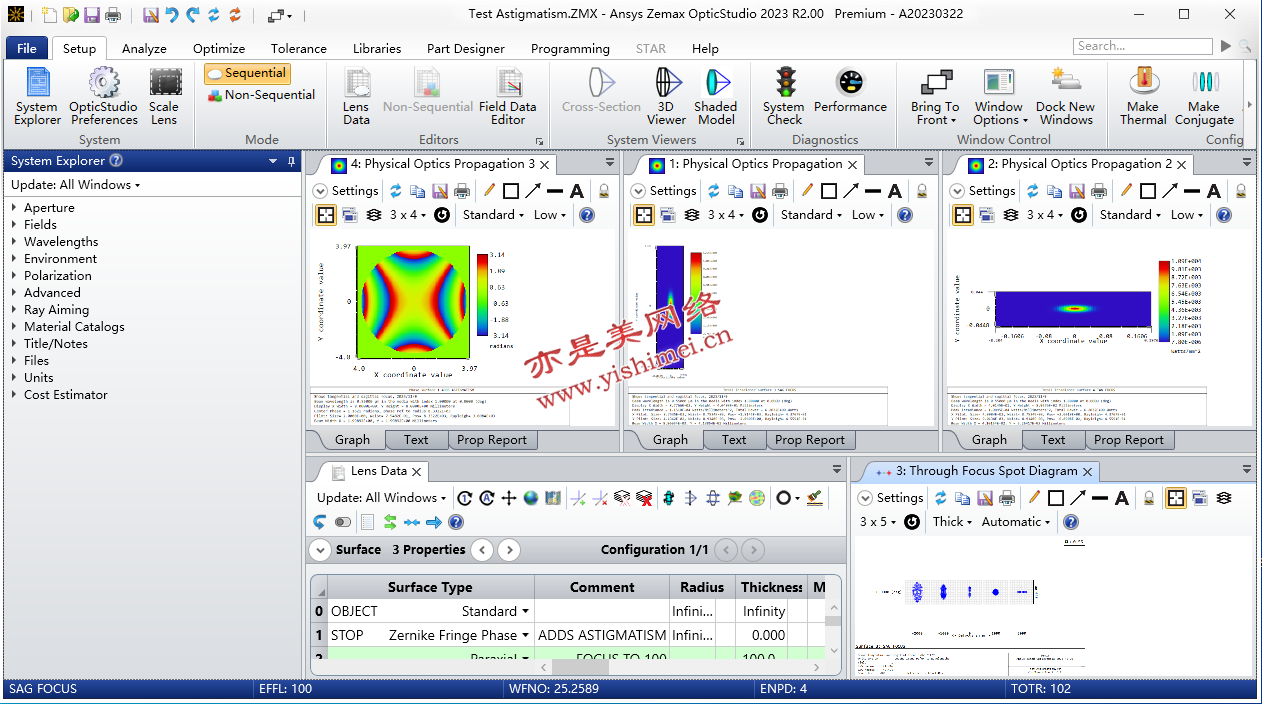Screen dimensions: 1262x704
Task: Click the green swap arrows in Lens Data
Action: coord(390,522)
